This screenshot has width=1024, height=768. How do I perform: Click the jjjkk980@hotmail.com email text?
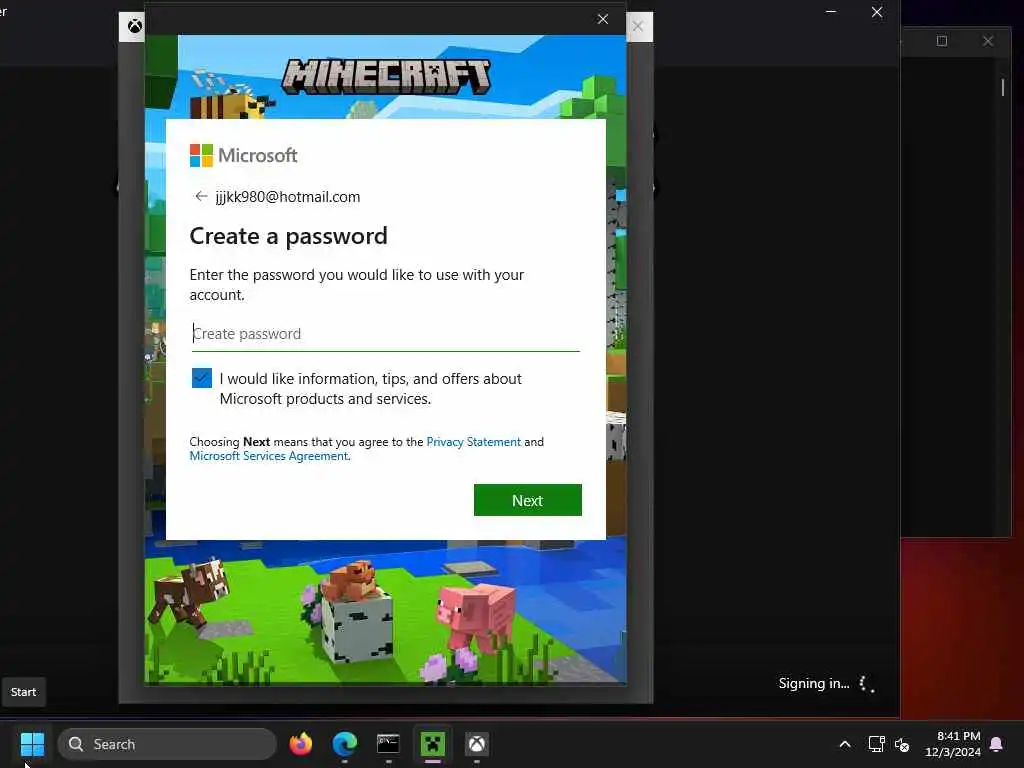click(x=288, y=197)
